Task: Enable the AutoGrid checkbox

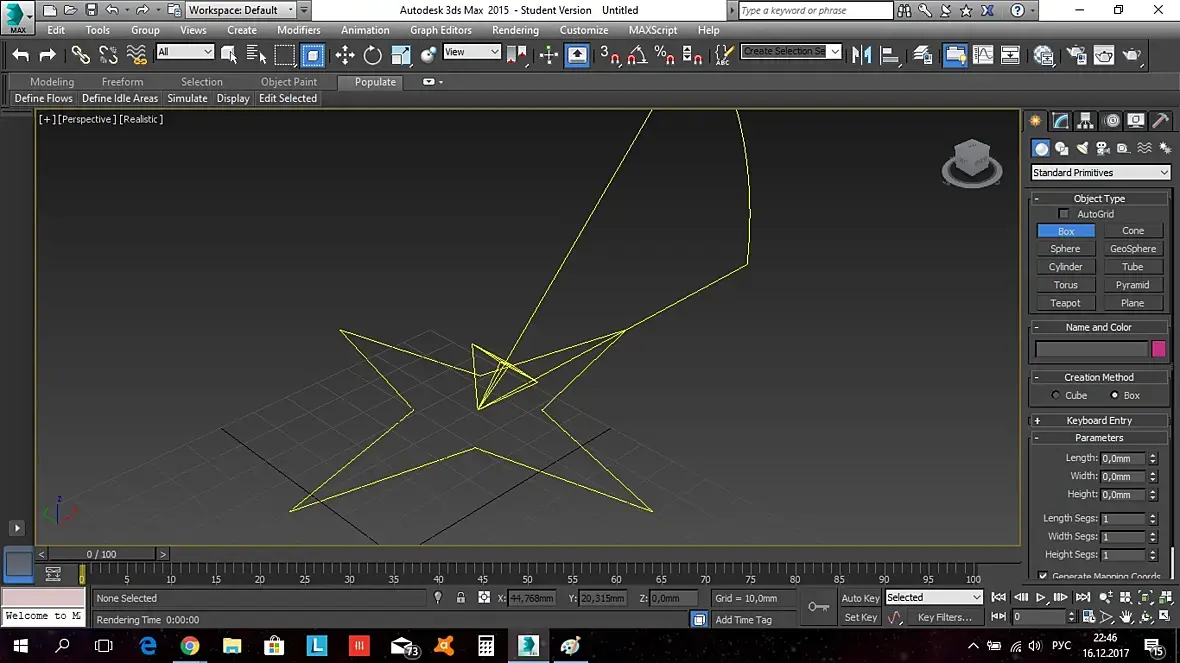Action: (1064, 214)
